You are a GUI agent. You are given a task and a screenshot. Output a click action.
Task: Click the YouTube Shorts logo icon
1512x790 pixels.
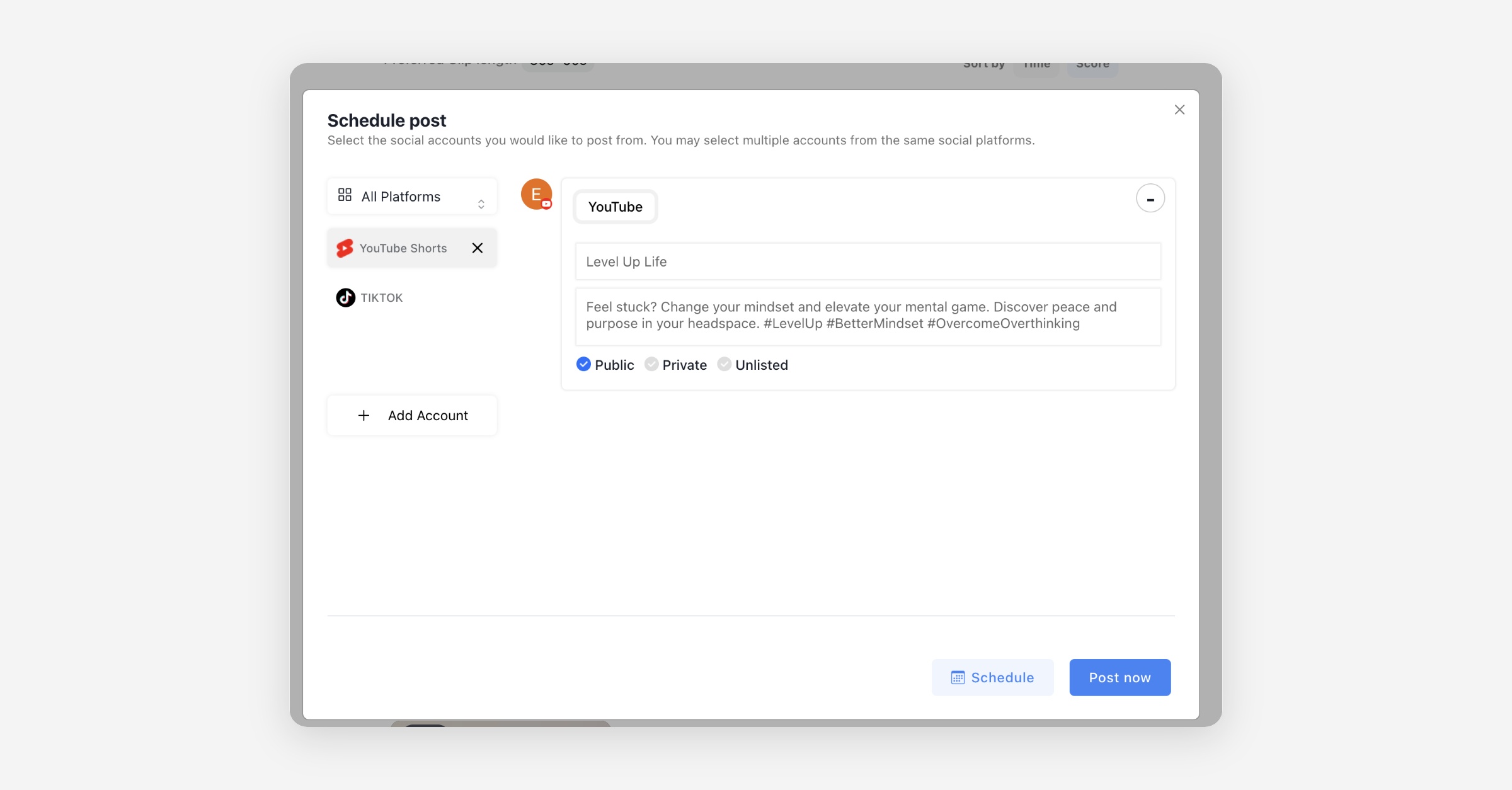345,248
